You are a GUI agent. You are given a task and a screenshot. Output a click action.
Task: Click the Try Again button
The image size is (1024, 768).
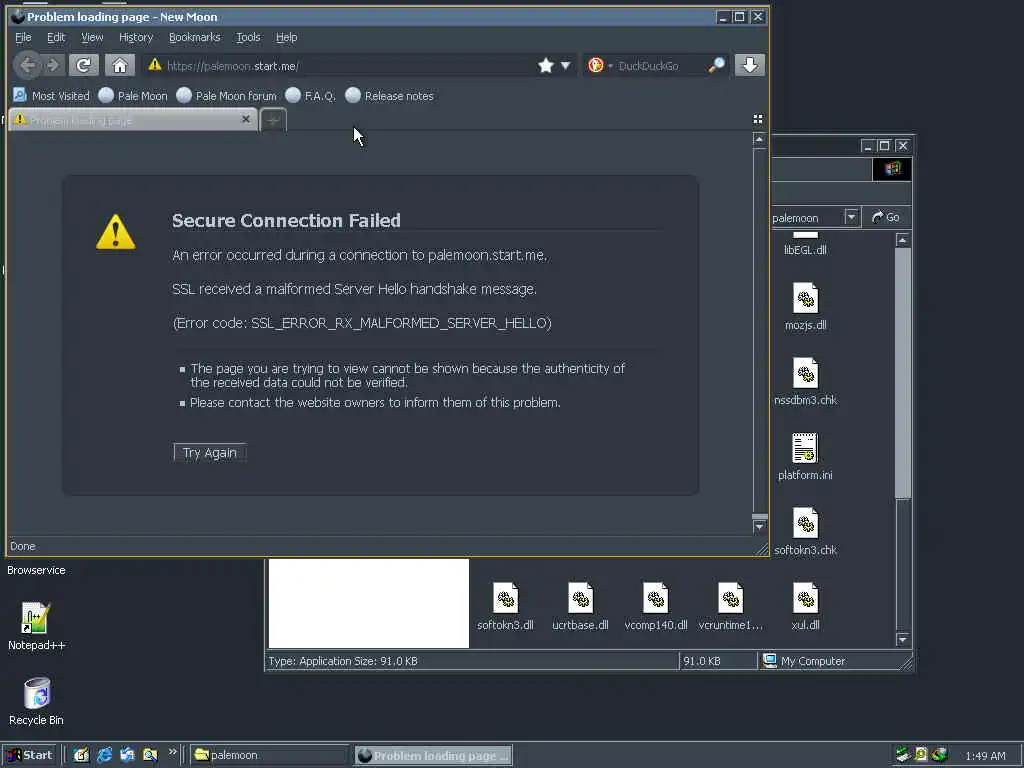pos(210,453)
